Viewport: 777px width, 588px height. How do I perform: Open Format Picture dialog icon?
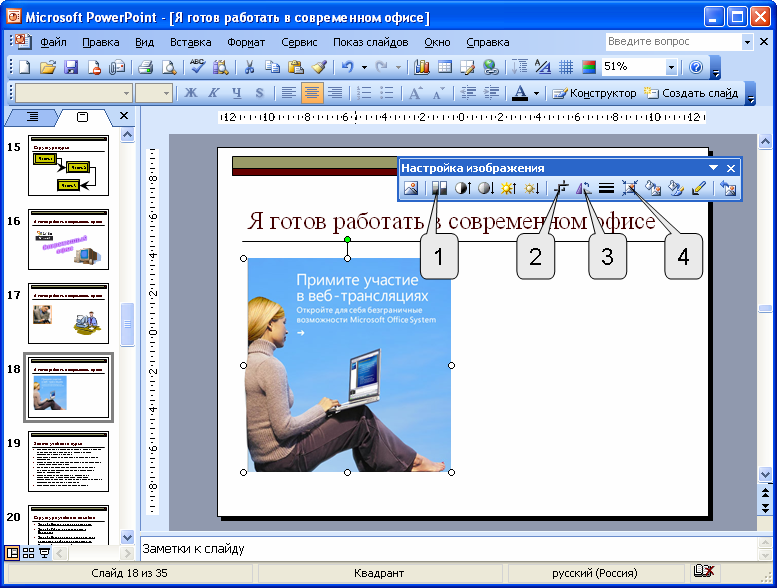coord(676,188)
